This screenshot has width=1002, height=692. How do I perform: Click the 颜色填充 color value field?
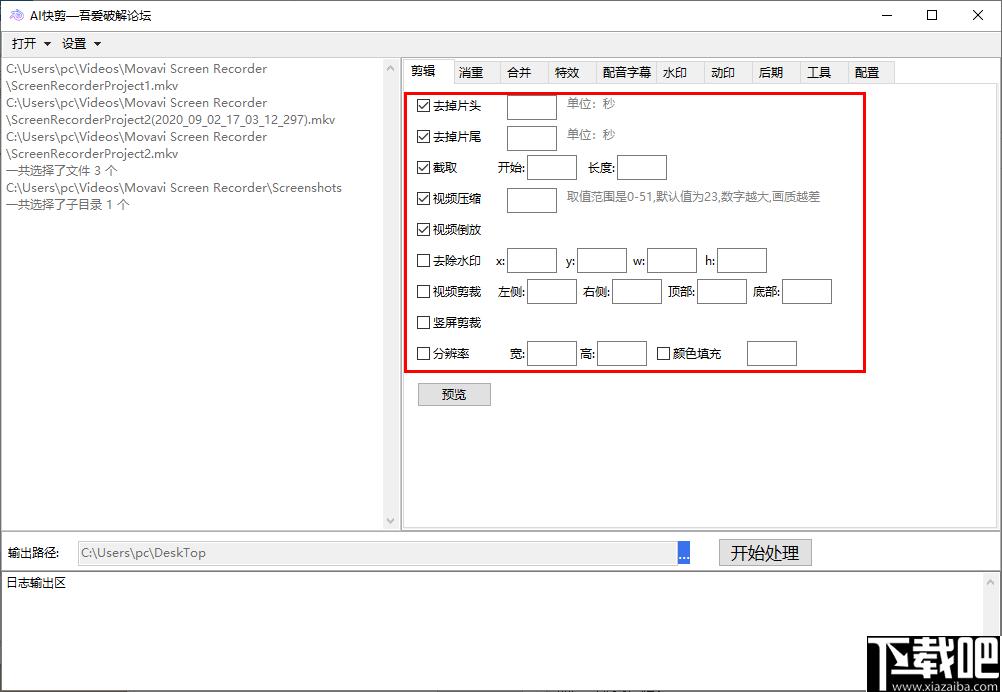click(x=772, y=353)
